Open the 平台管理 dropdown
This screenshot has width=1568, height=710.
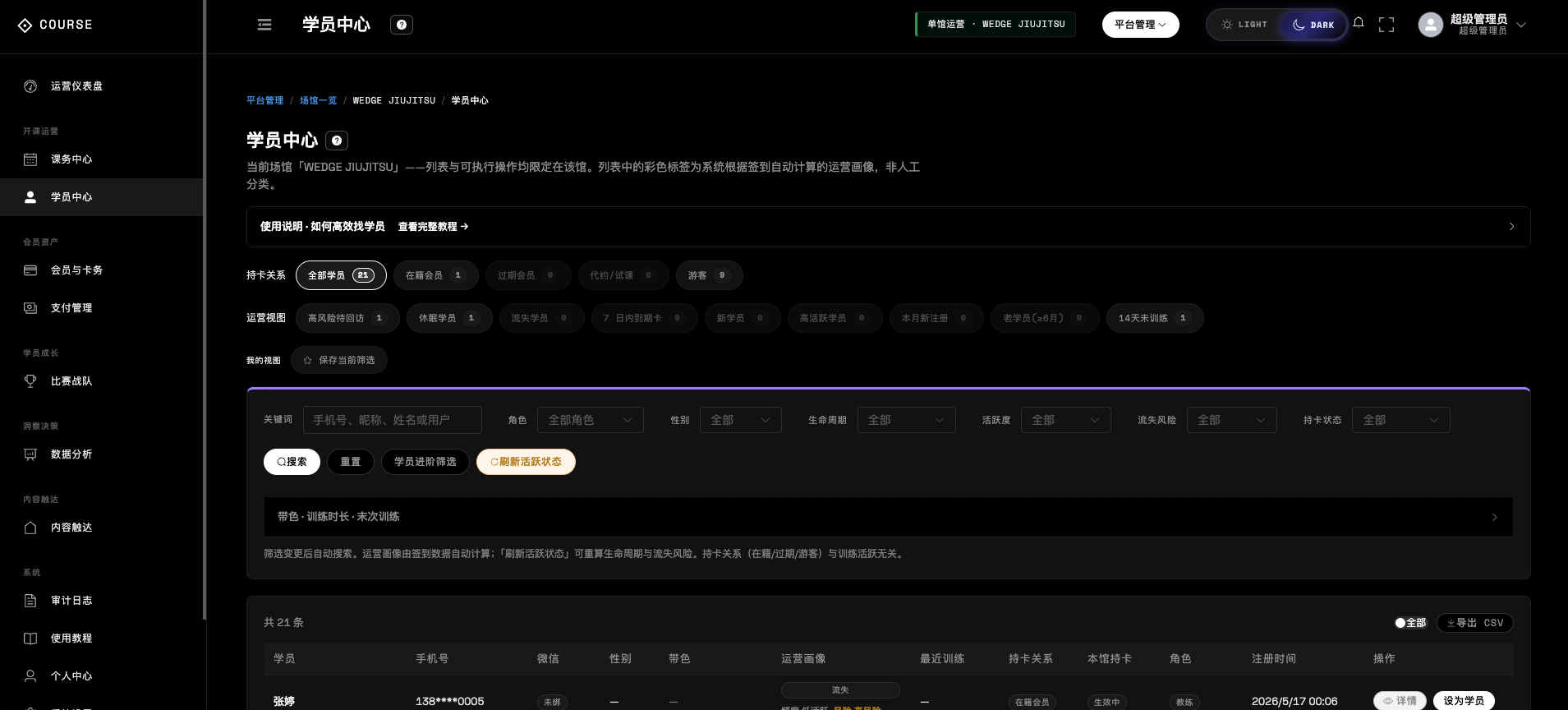coord(1140,25)
